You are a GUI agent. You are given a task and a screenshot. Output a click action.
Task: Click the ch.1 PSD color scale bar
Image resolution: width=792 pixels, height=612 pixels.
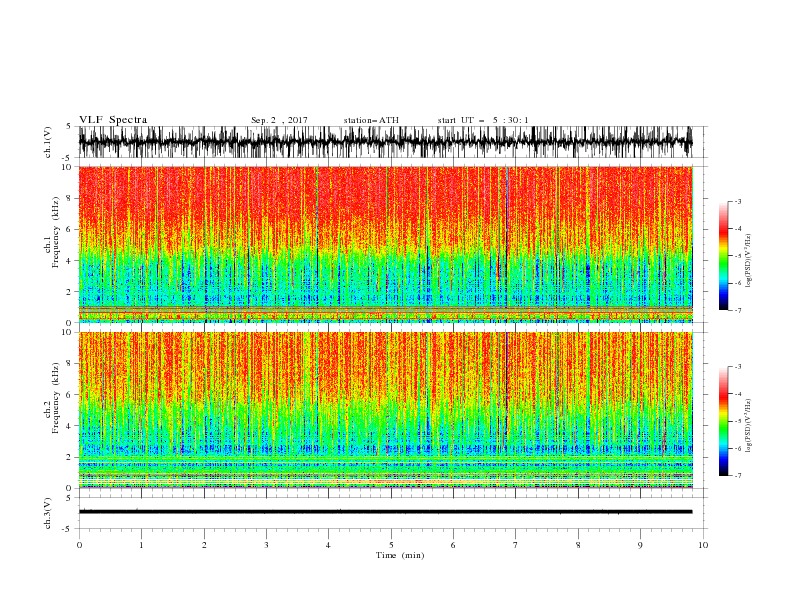pos(724,256)
